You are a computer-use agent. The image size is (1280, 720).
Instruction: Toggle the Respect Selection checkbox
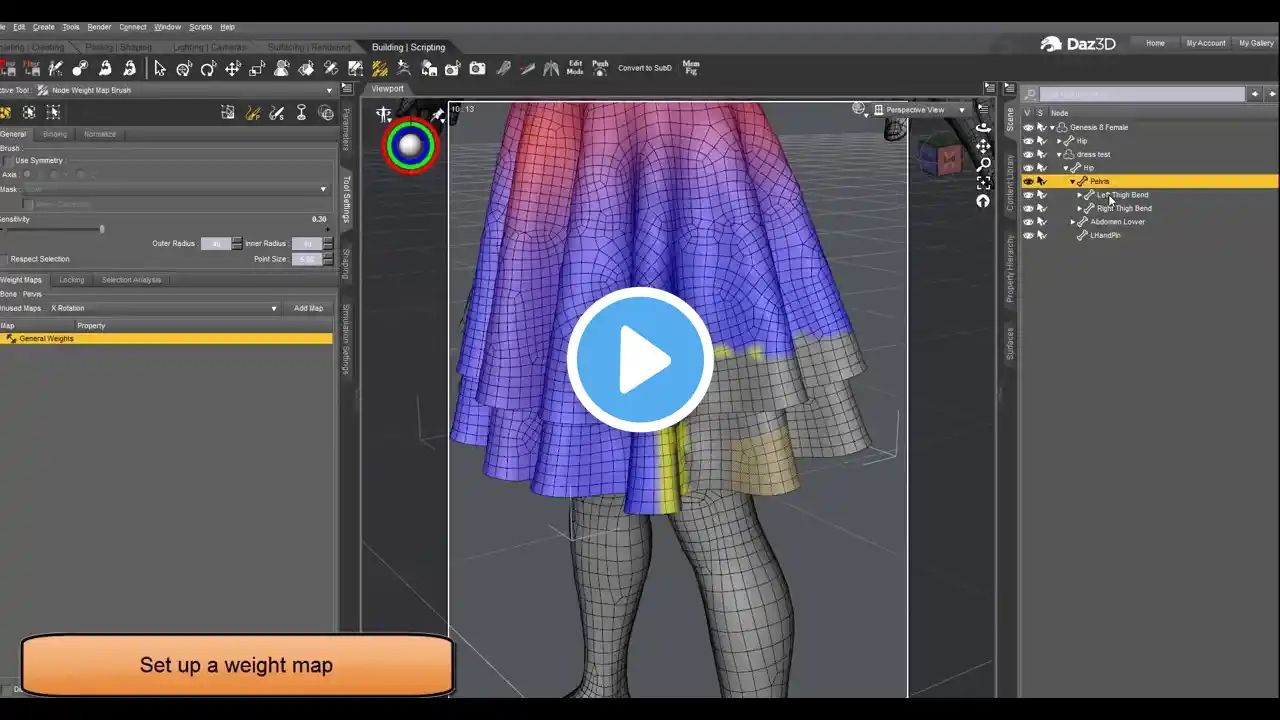(5, 259)
